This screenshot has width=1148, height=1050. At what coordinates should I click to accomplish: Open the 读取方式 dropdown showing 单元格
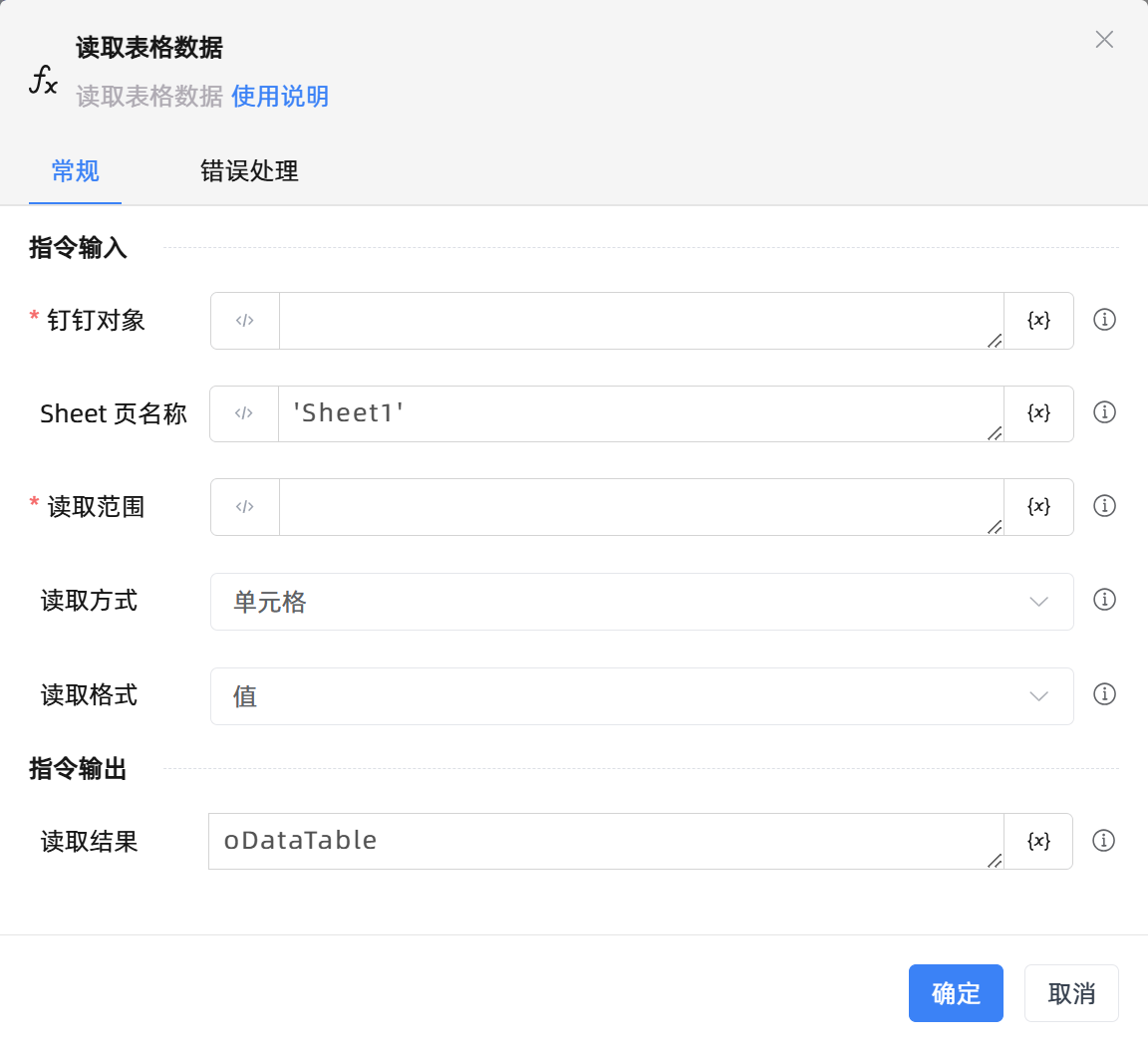[x=641, y=602]
